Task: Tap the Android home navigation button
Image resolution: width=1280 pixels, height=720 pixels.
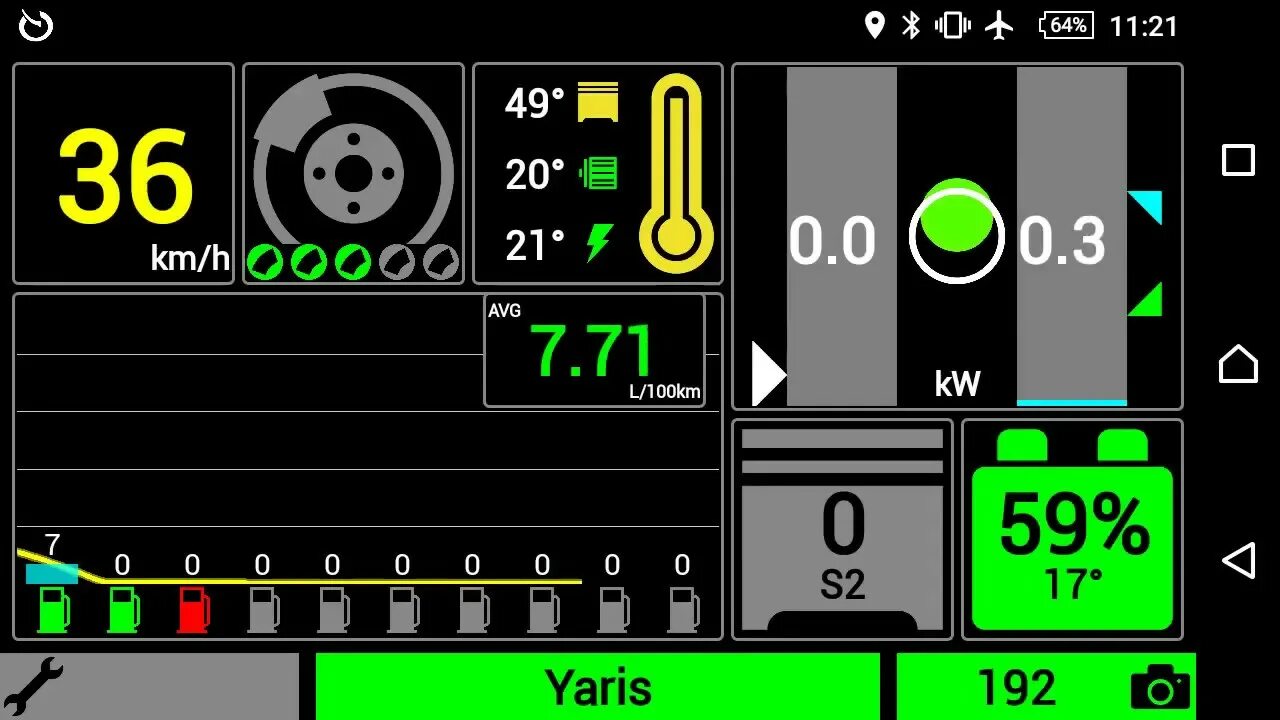Action: pyautogui.click(x=1238, y=362)
